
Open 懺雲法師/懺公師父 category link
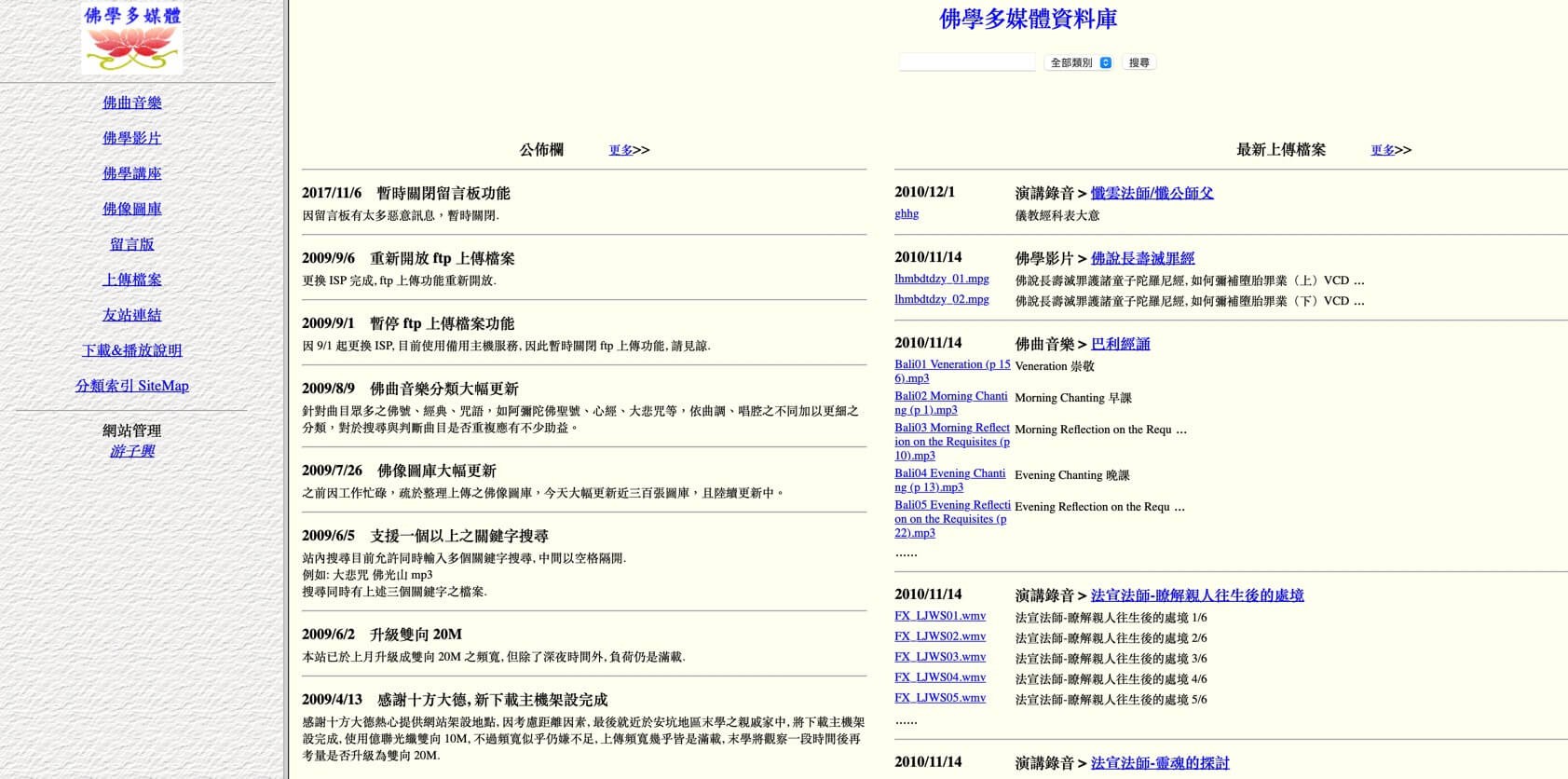(x=1152, y=193)
